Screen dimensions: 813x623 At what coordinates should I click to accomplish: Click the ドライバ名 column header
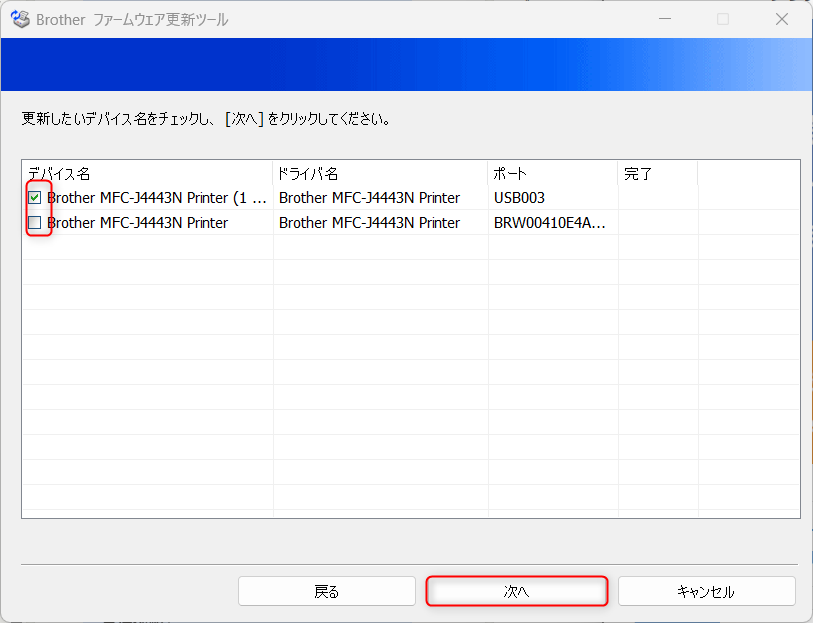[380, 173]
